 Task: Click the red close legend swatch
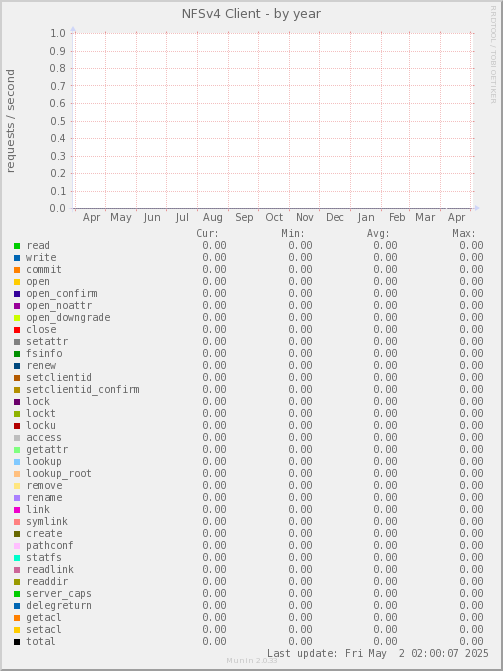(x=17, y=330)
